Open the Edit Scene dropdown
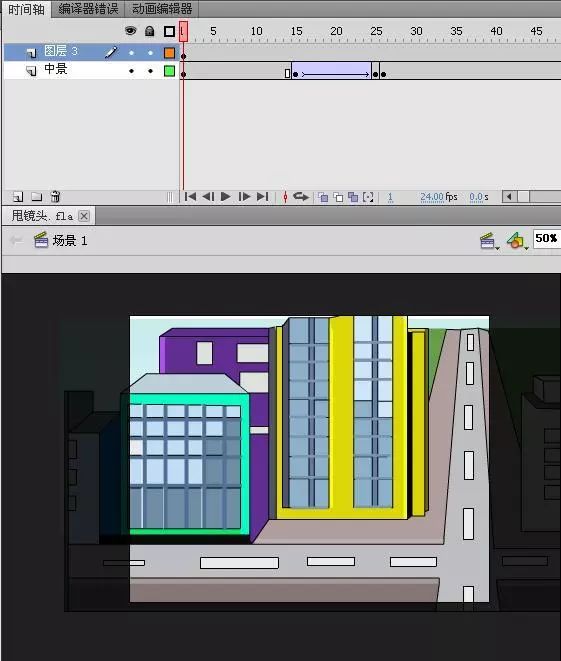 click(x=489, y=241)
